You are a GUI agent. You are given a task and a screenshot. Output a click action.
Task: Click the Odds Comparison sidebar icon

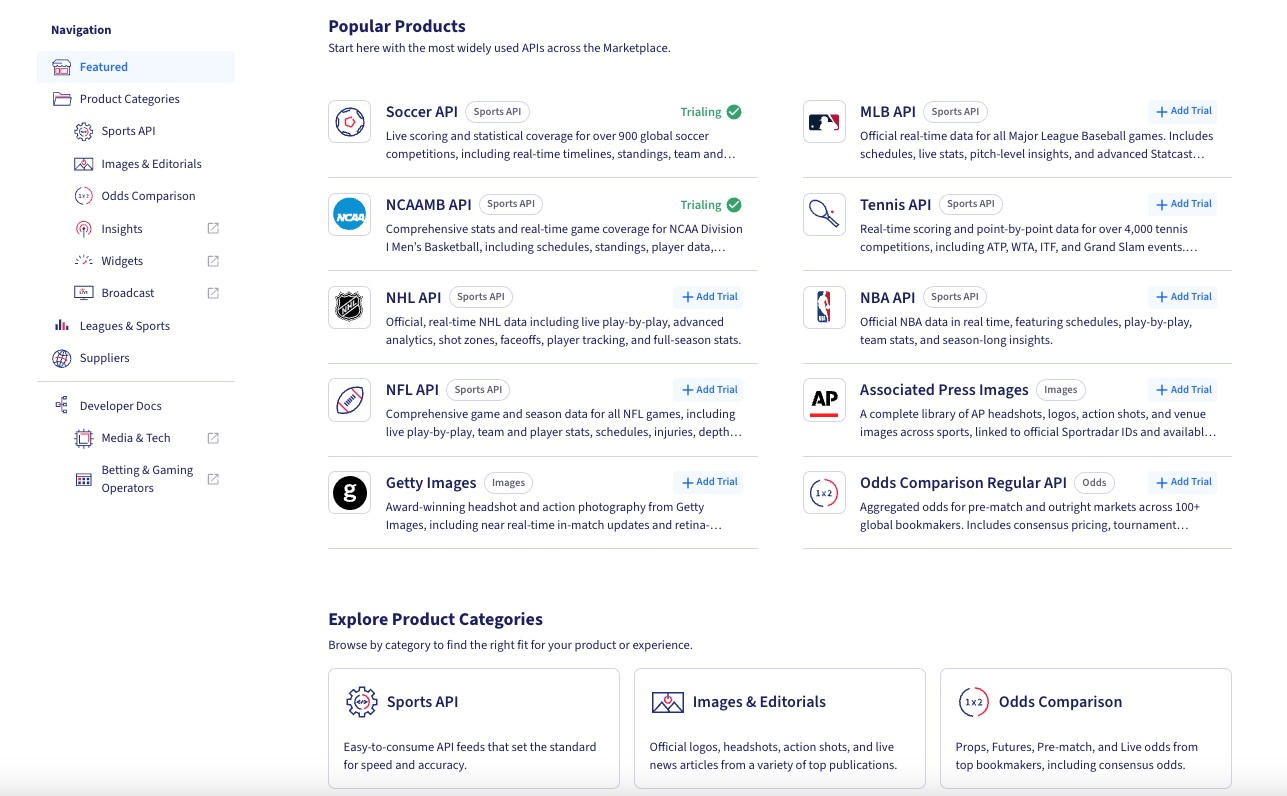pos(84,196)
